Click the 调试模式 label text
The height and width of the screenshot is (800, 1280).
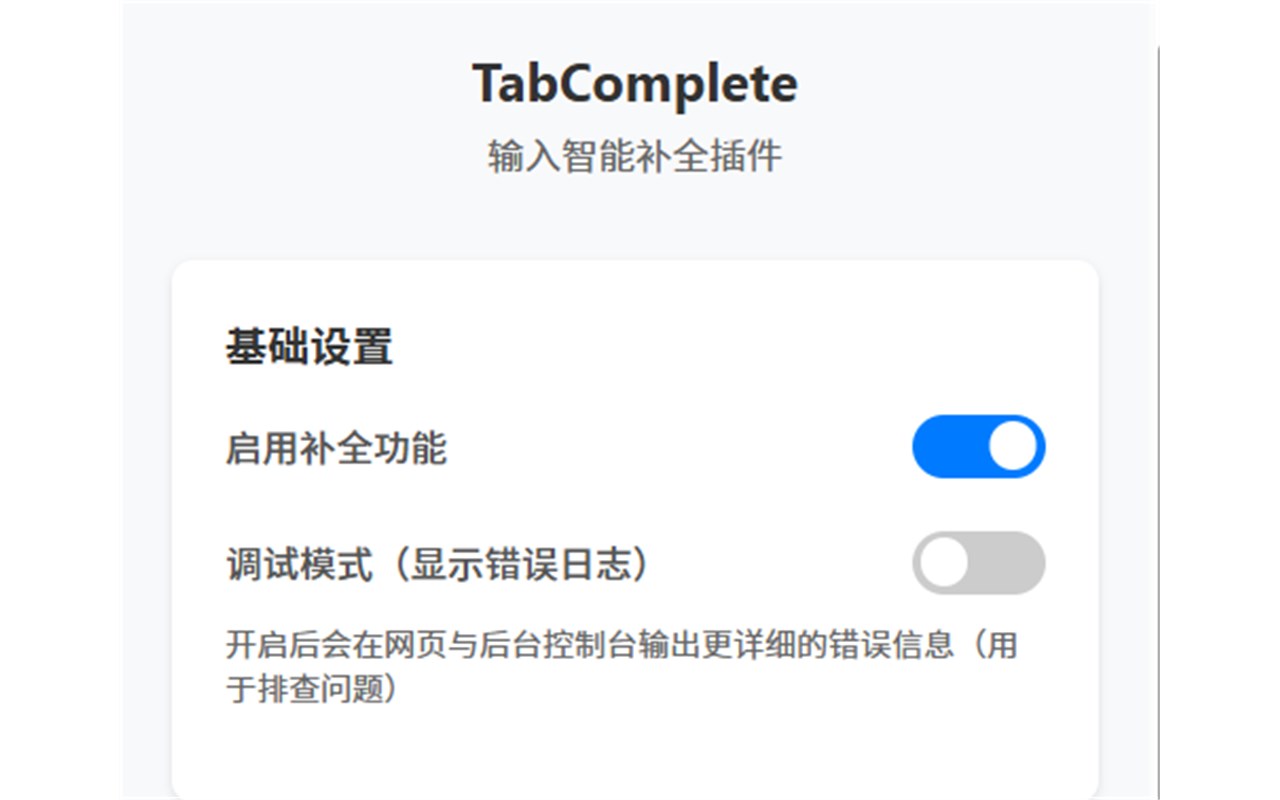pyautogui.click(x=299, y=566)
